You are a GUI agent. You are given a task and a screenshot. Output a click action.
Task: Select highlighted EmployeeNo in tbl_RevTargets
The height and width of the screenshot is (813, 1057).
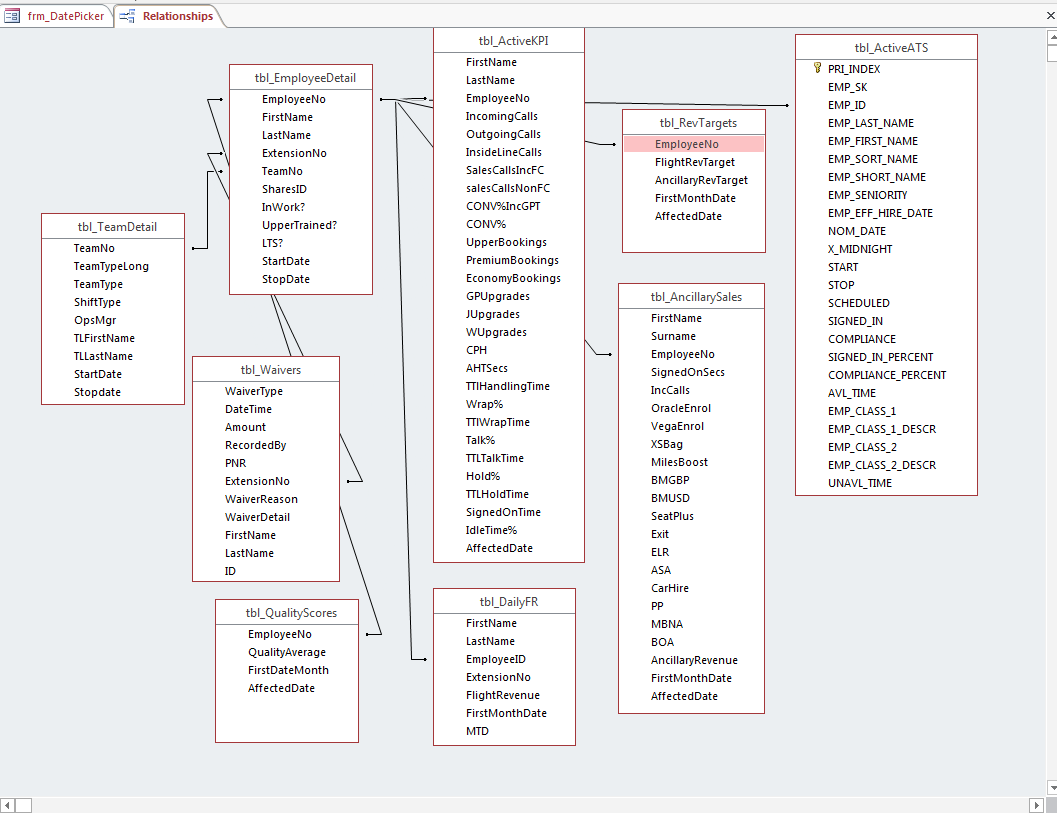[x=694, y=144]
